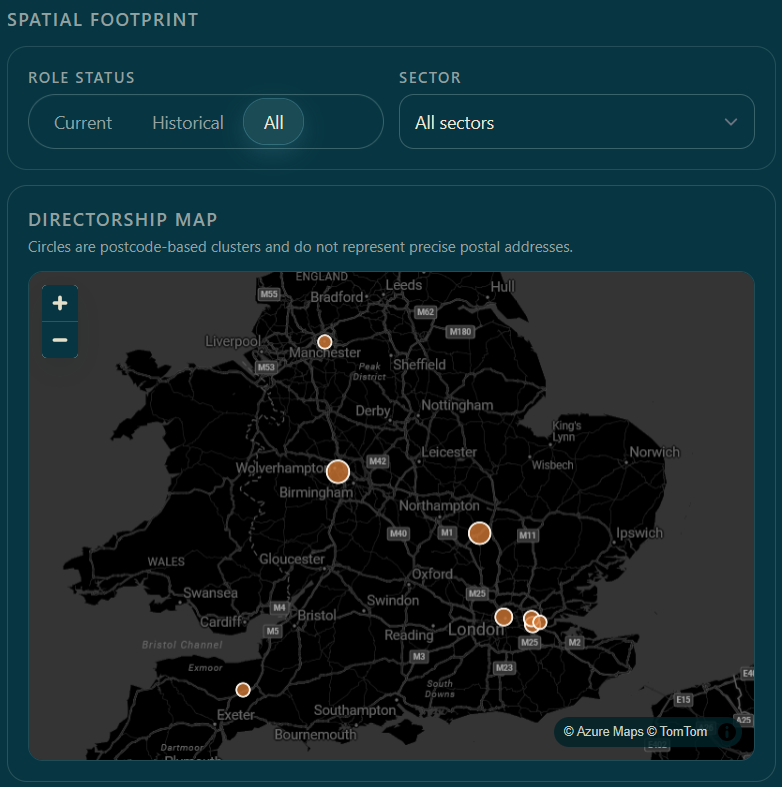
Task: Click the Leeds map label
Action: [404, 285]
